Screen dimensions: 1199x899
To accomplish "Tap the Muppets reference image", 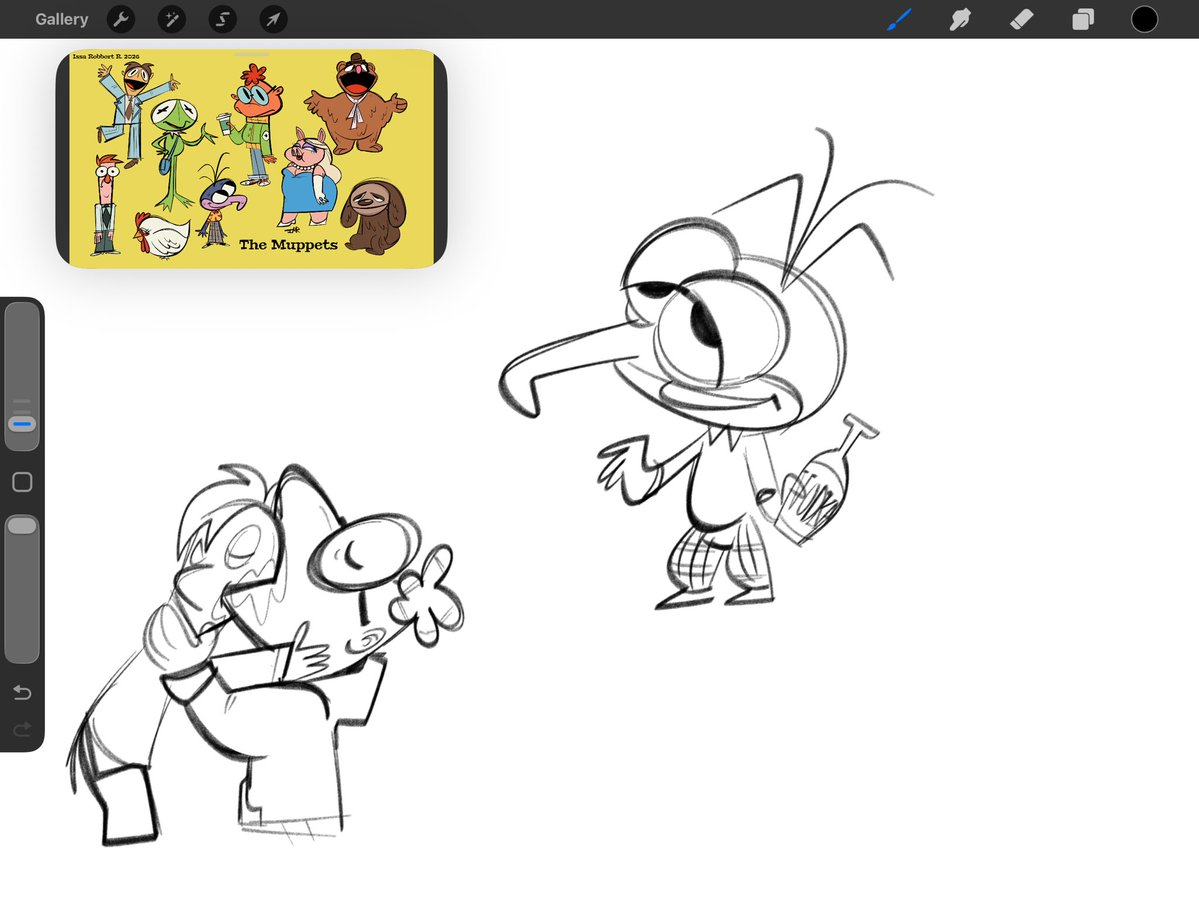I will pyautogui.click(x=252, y=159).
